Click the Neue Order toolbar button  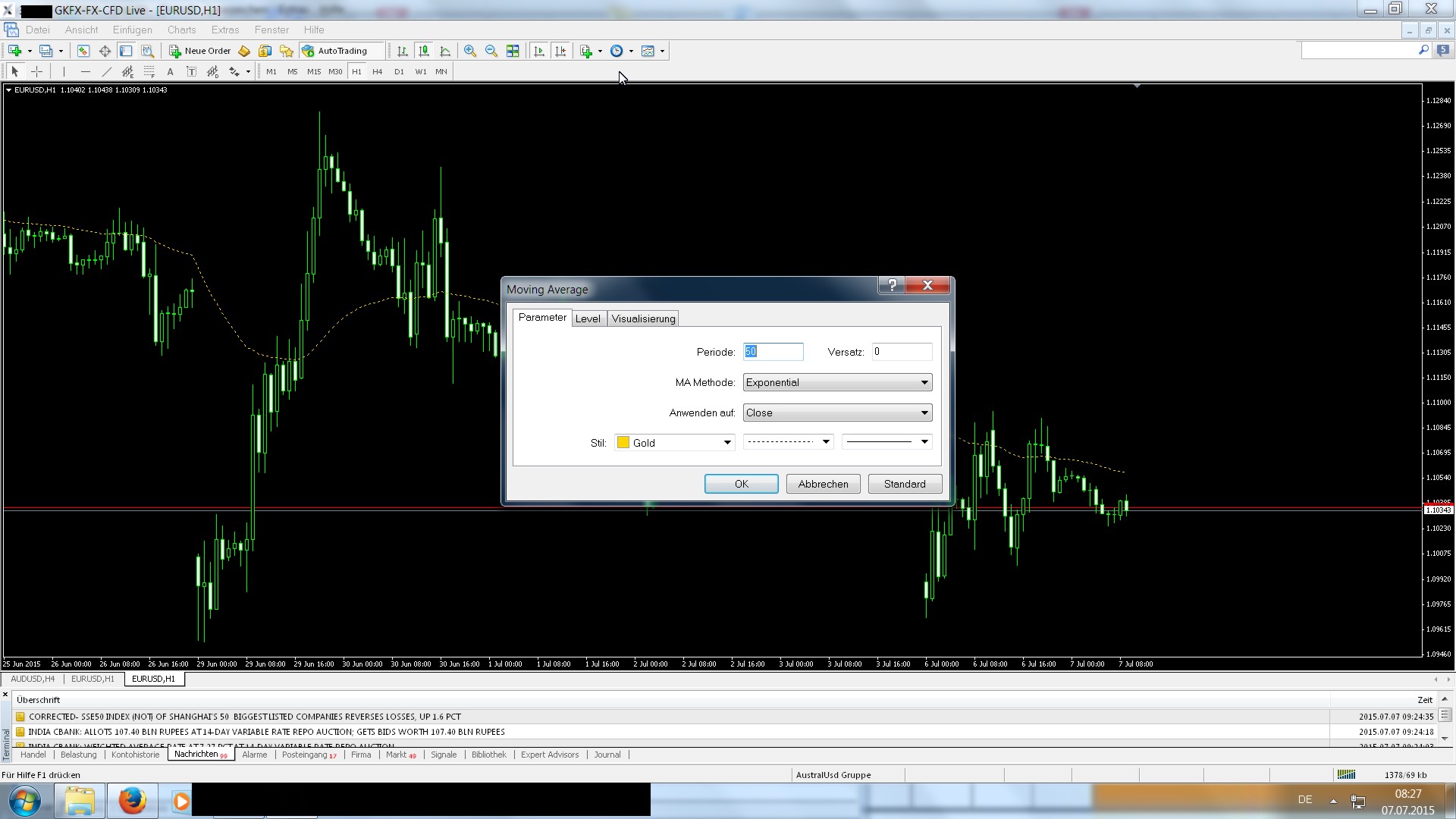pos(200,51)
